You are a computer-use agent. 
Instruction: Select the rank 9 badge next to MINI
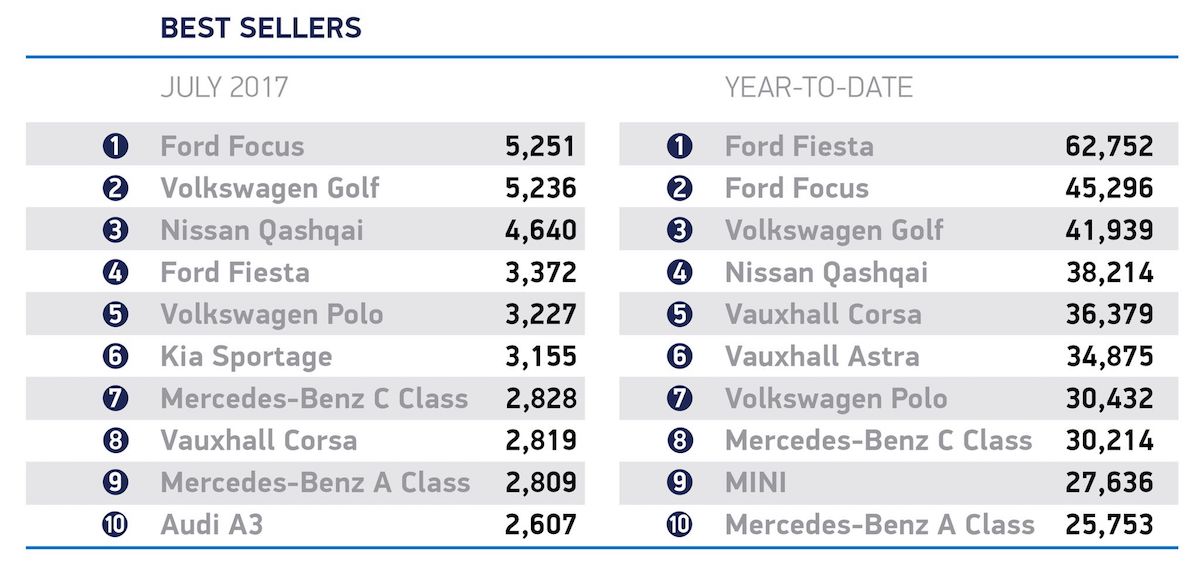click(680, 482)
